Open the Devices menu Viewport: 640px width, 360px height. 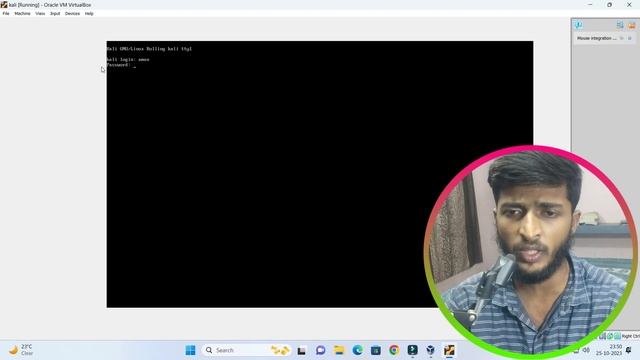click(72, 13)
